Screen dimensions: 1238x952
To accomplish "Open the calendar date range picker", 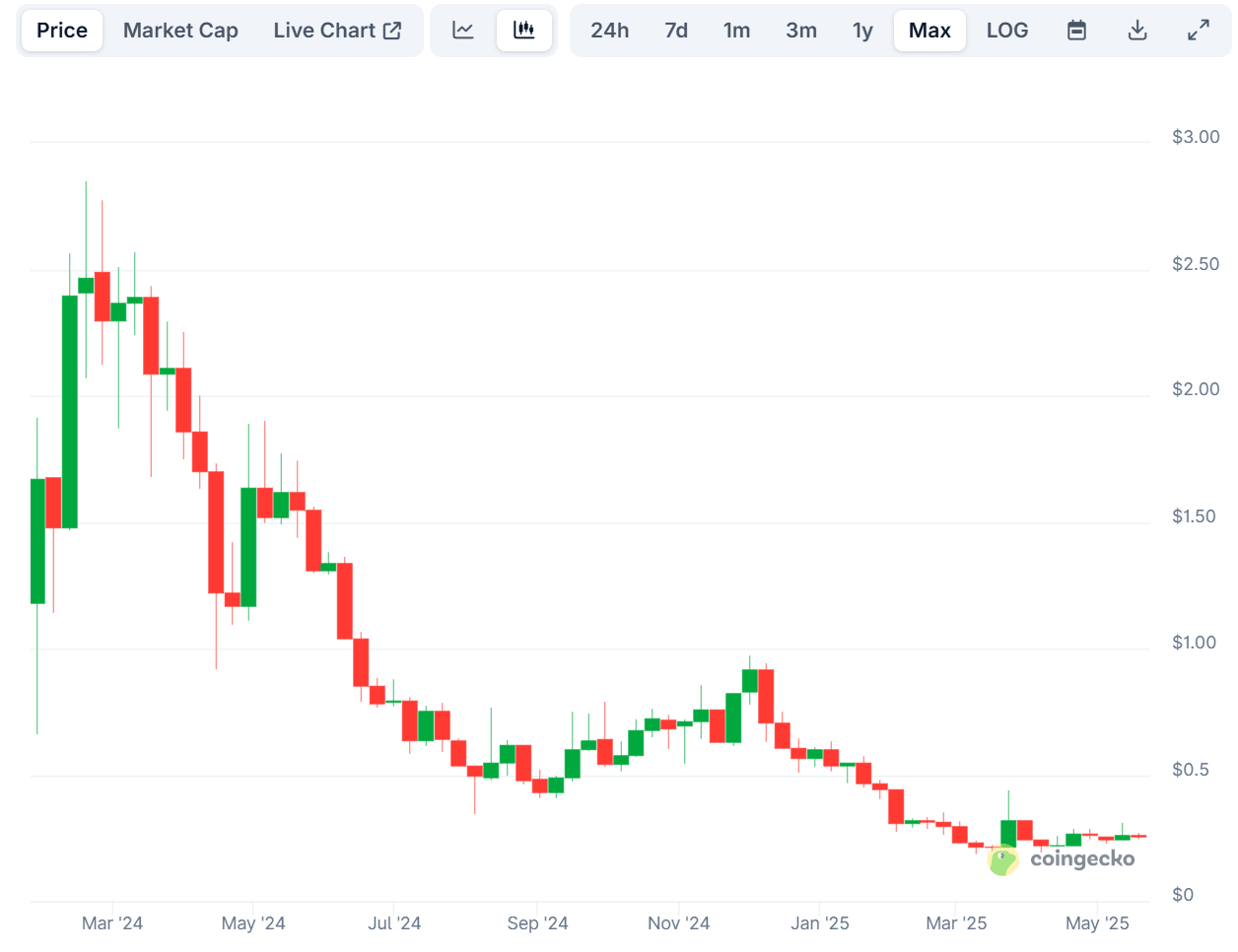I will point(1077,31).
